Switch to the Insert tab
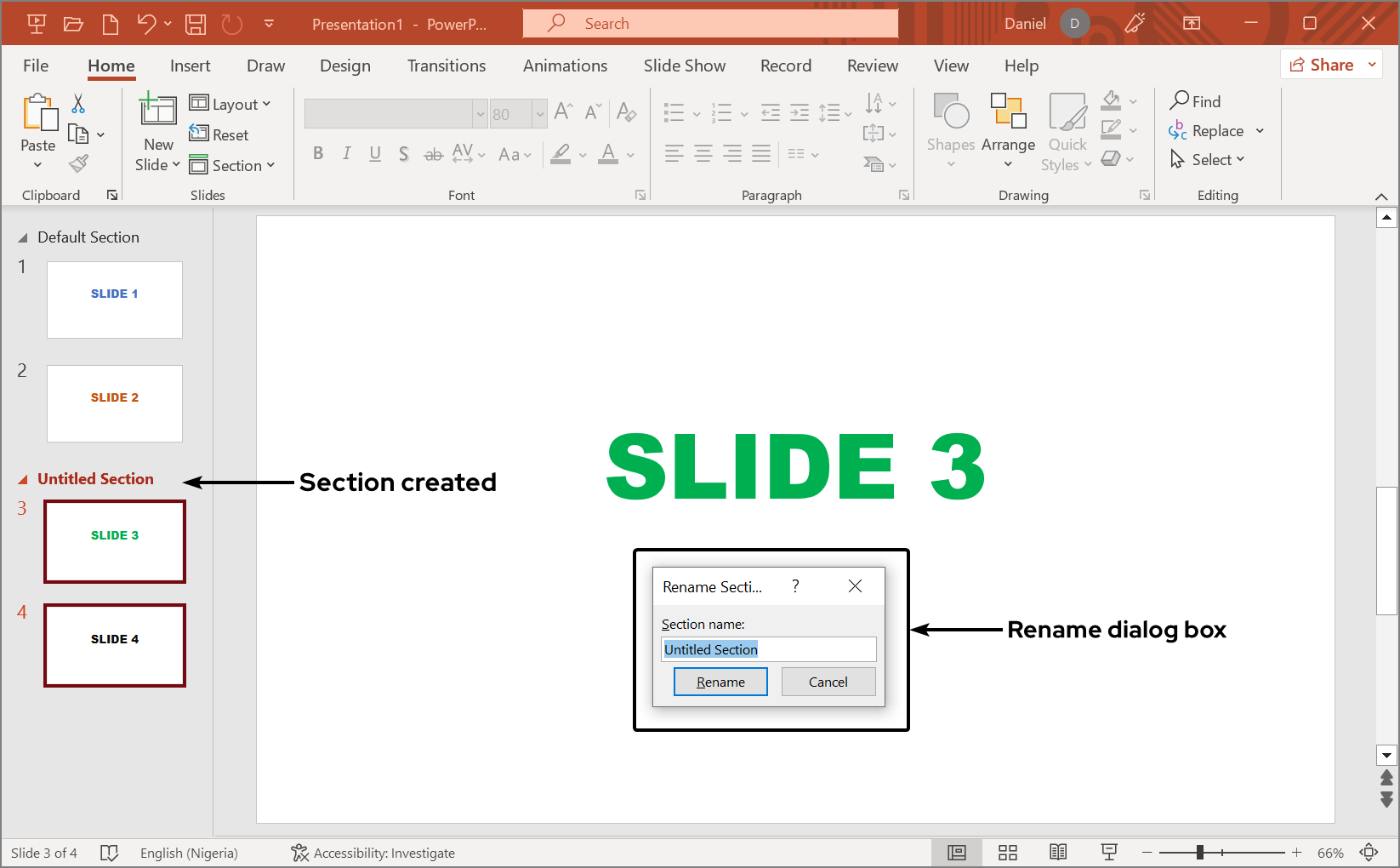This screenshot has width=1400, height=868. point(190,66)
